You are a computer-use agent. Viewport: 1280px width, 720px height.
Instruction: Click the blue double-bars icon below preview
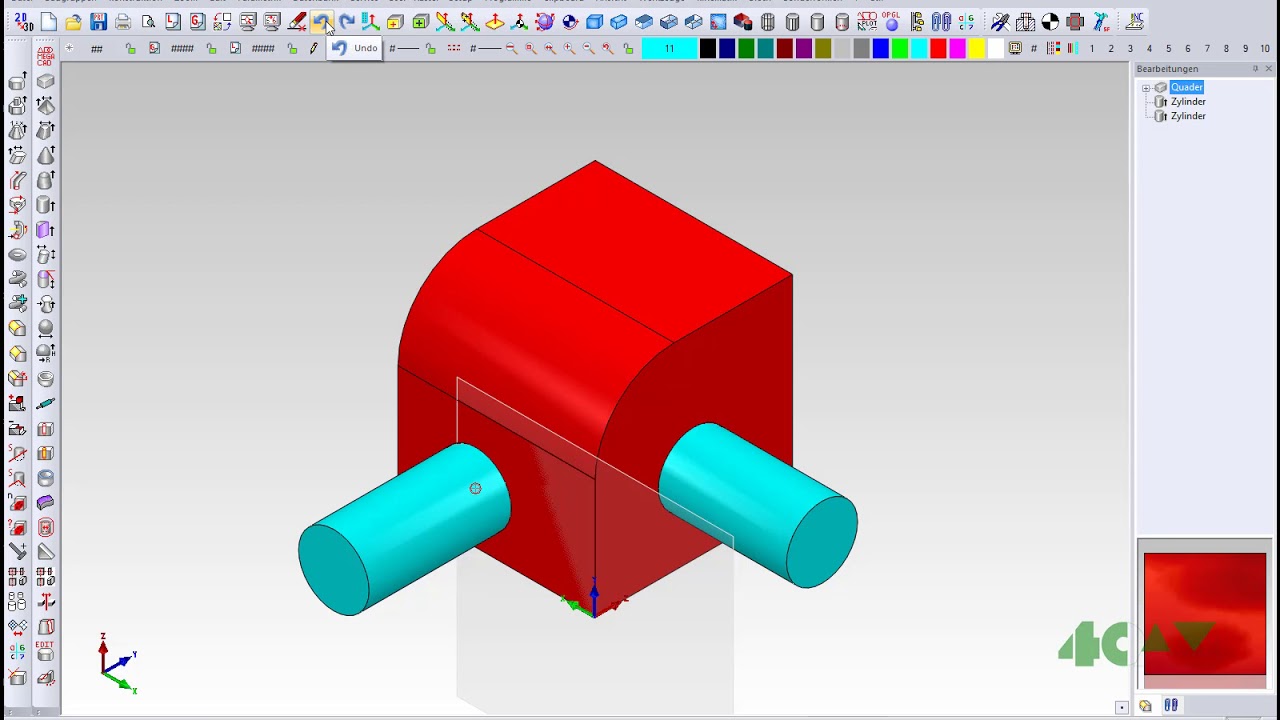[1171, 705]
